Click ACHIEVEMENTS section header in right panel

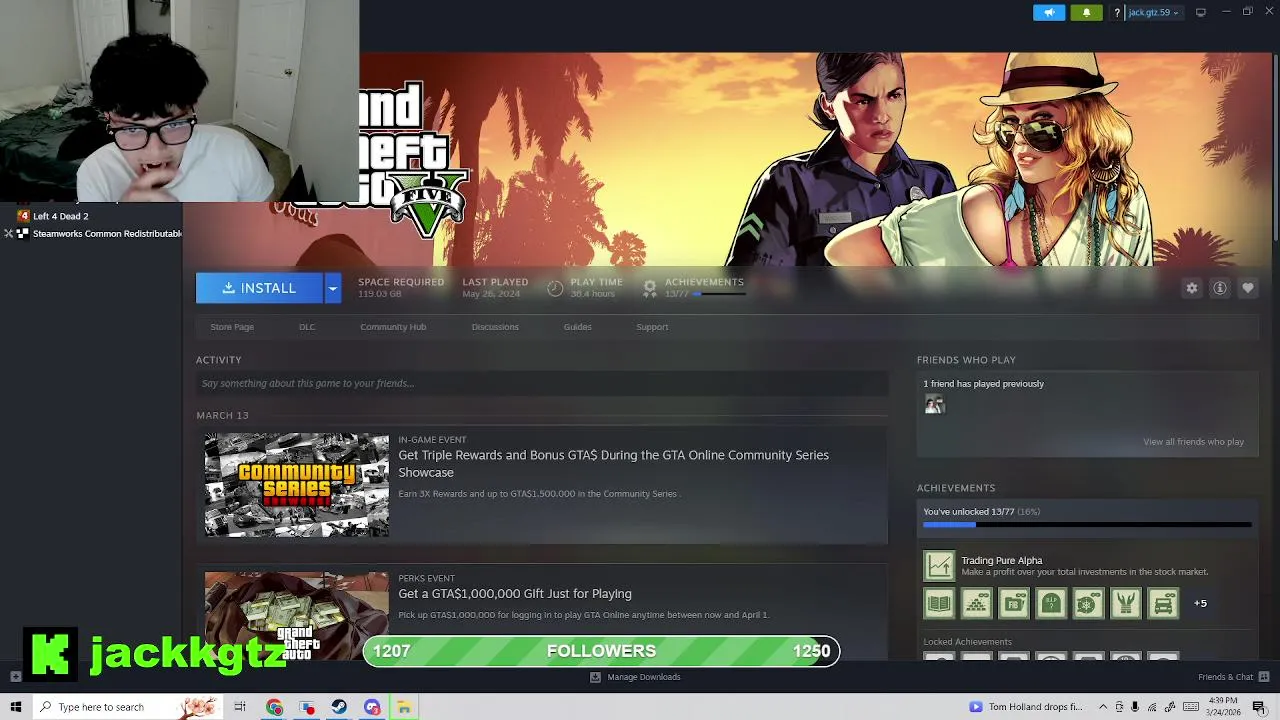tap(956, 488)
